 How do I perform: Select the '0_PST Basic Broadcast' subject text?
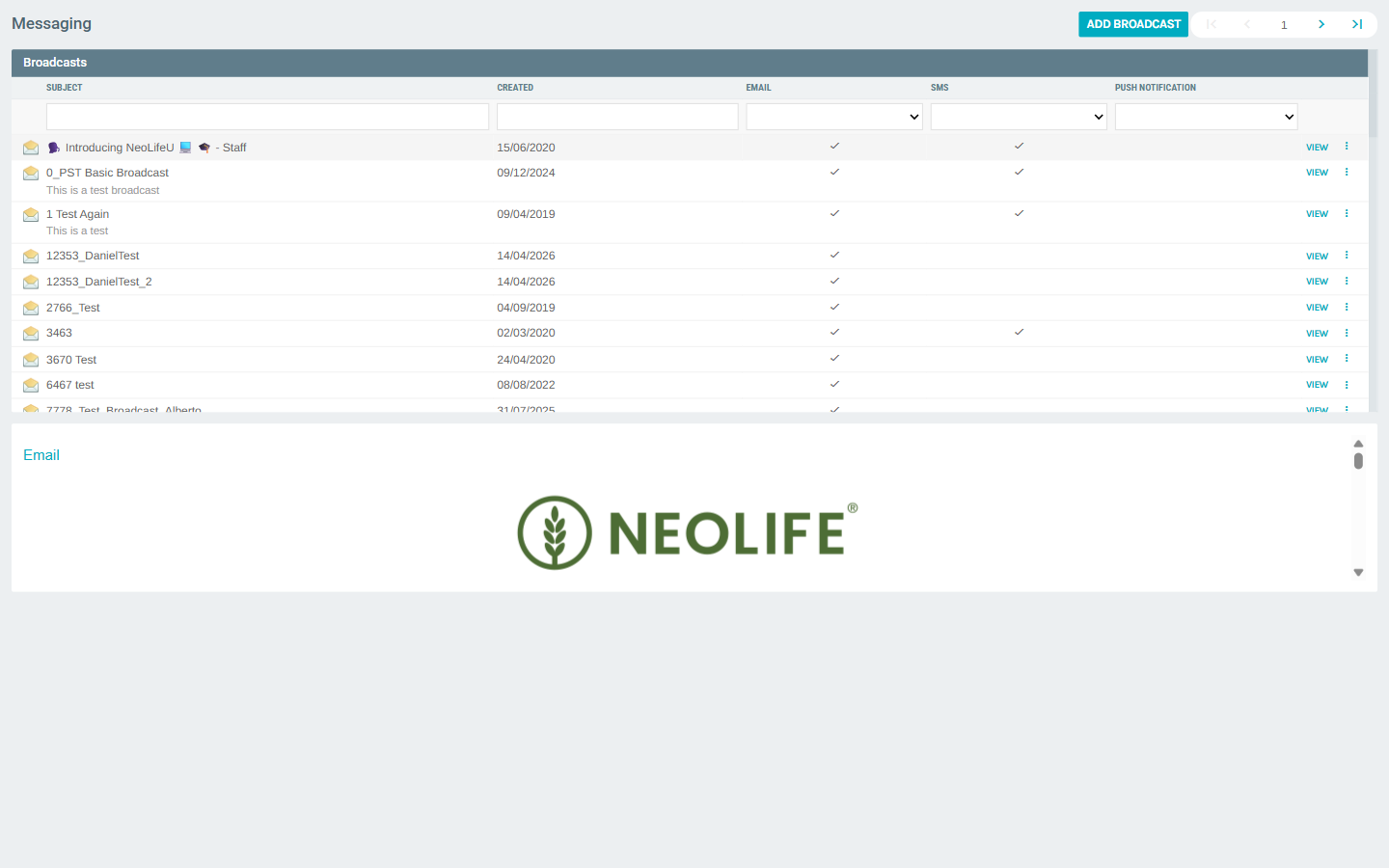point(107,173)
